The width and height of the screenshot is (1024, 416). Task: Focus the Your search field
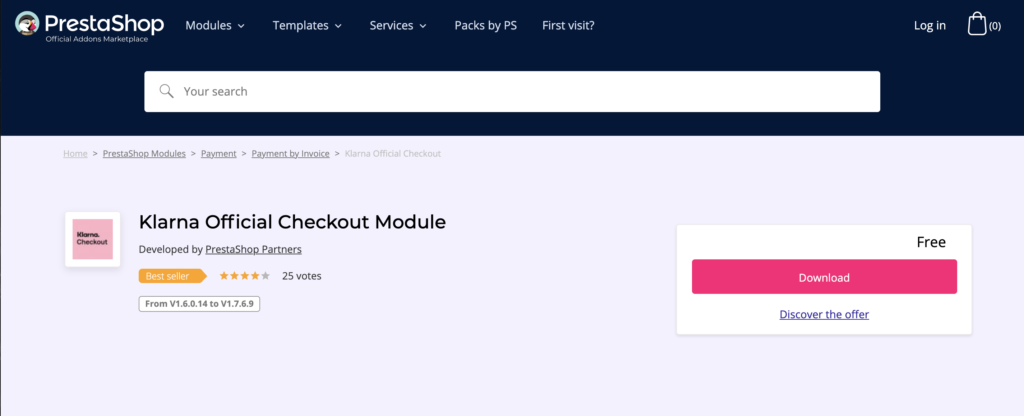pos(512,91)
